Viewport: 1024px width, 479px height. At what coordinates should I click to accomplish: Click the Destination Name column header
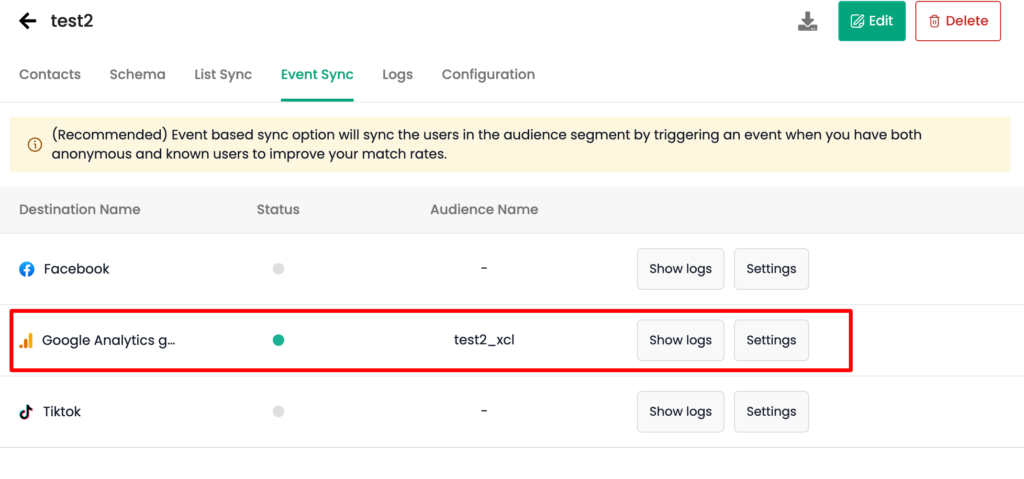pos(80,210)
